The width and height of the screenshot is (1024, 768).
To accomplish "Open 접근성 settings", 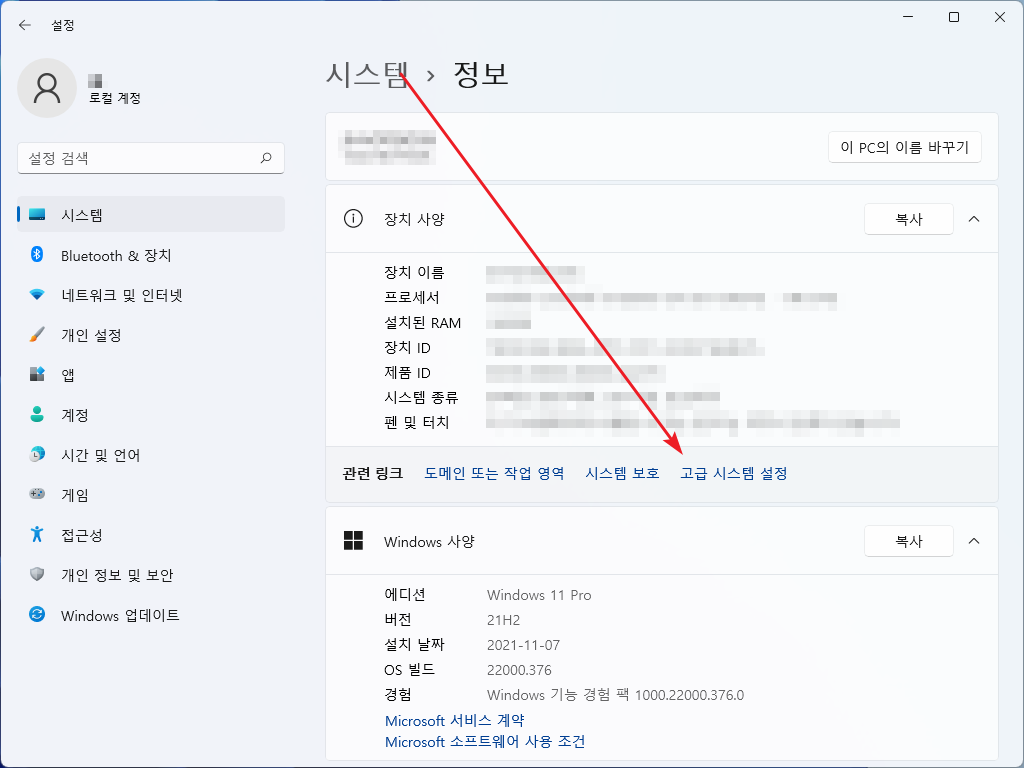I will point(151,534).
